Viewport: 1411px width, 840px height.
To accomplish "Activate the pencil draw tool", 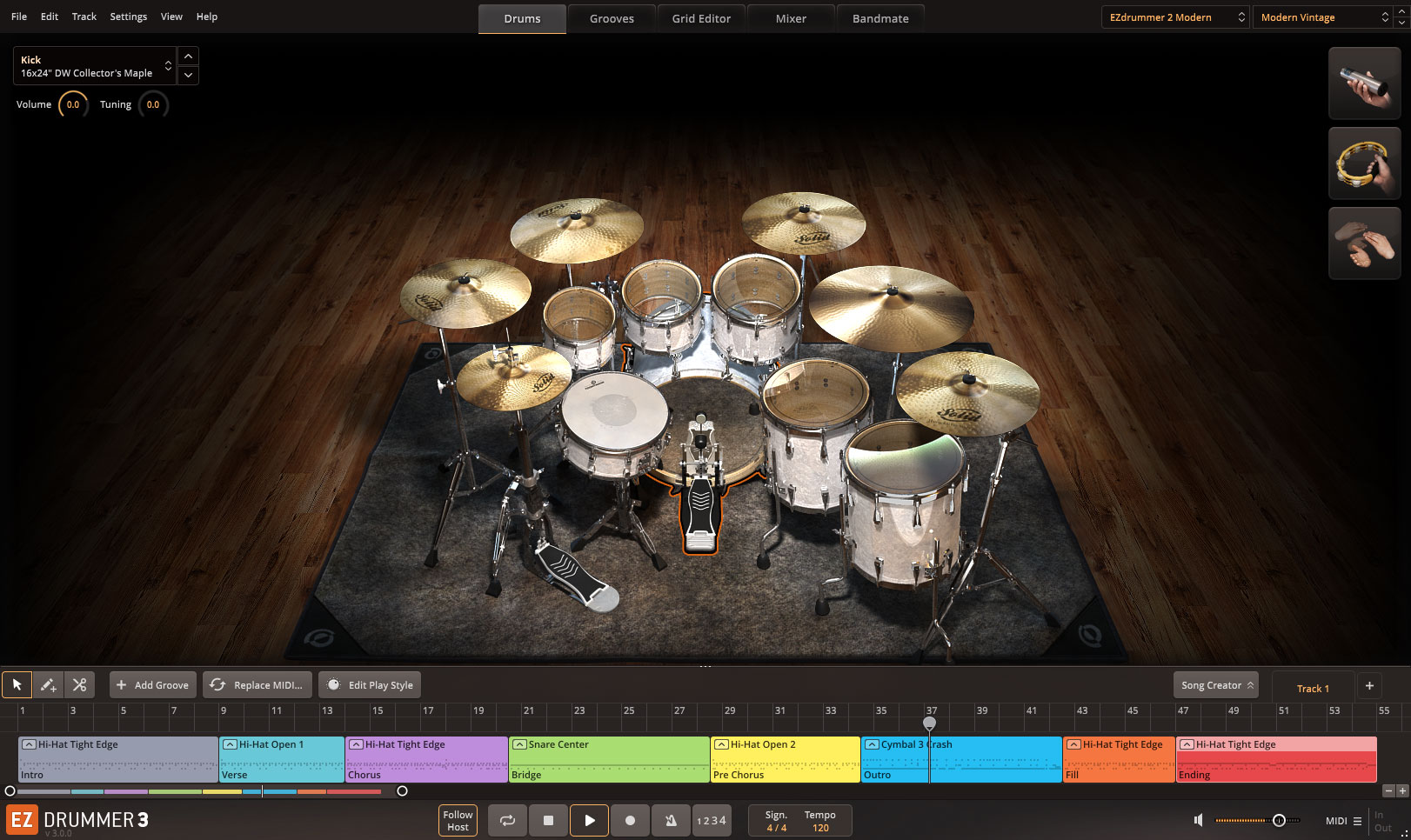I will tap(49, 684).
